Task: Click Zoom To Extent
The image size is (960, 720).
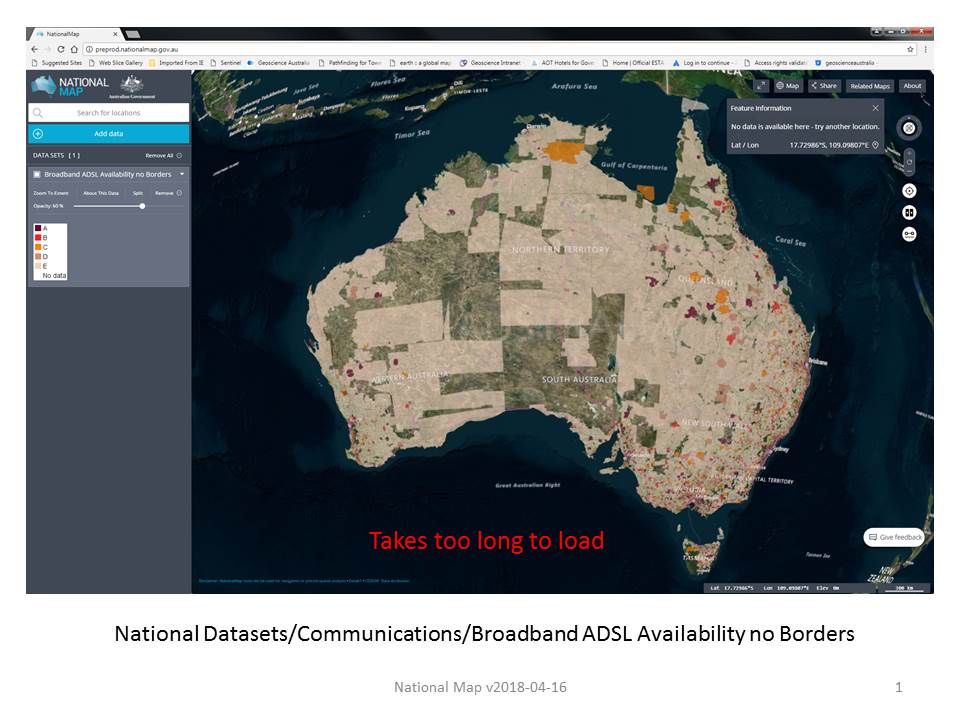Action: tap(51, 193)
